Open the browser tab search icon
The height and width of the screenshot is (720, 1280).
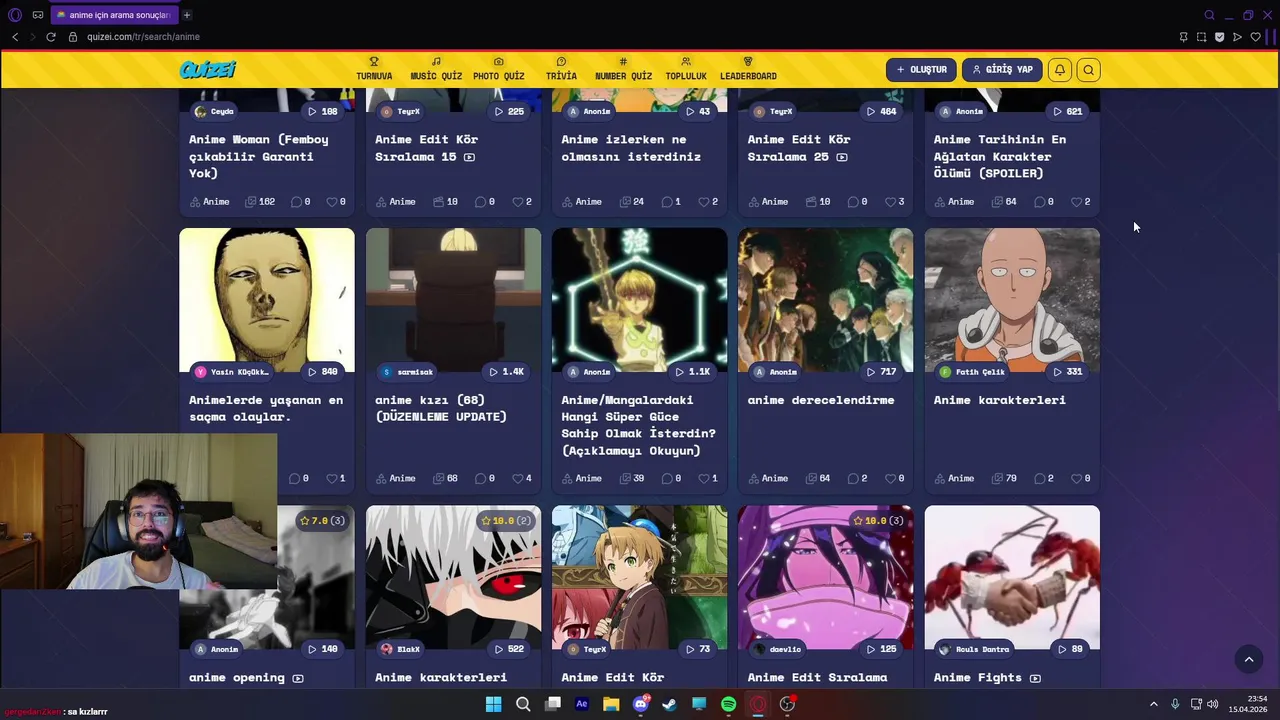(x=1209, y=15)
